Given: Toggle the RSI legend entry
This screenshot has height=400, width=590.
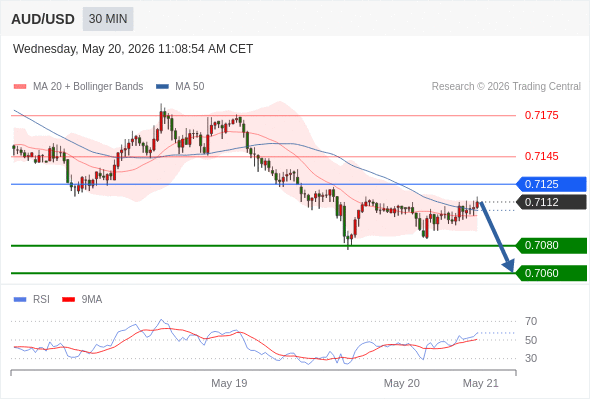Looking at the screenshot, I should [x=32, y=300].
